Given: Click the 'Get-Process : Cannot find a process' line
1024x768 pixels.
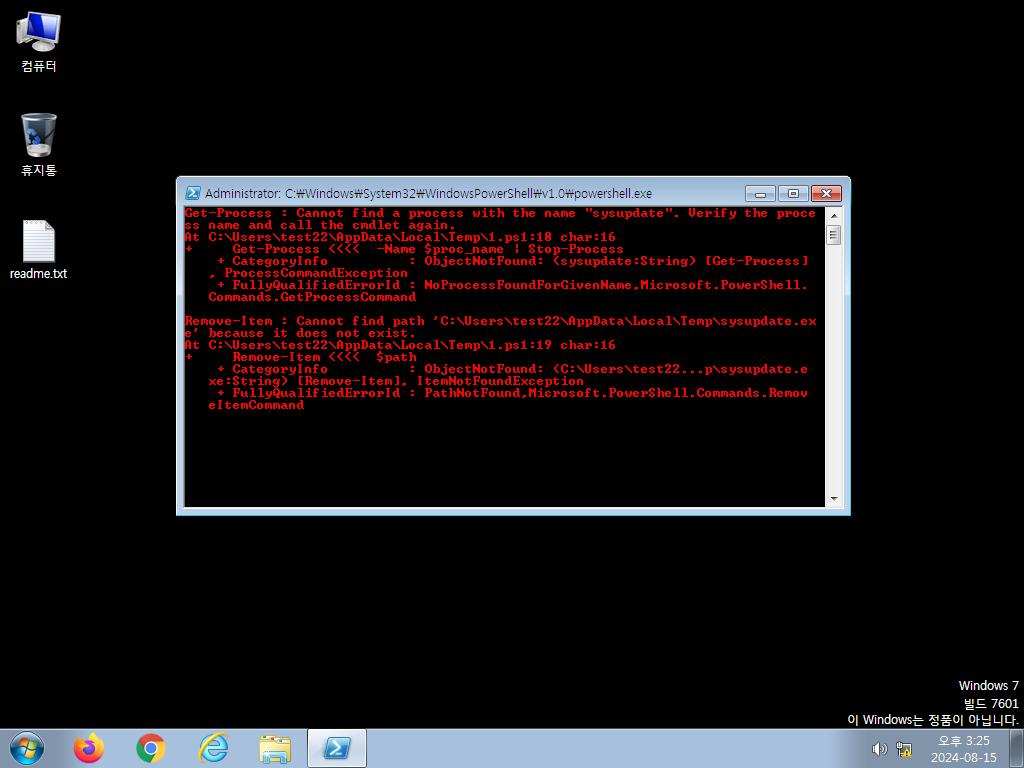Looking at the screenshot, I should coord(500,214).
